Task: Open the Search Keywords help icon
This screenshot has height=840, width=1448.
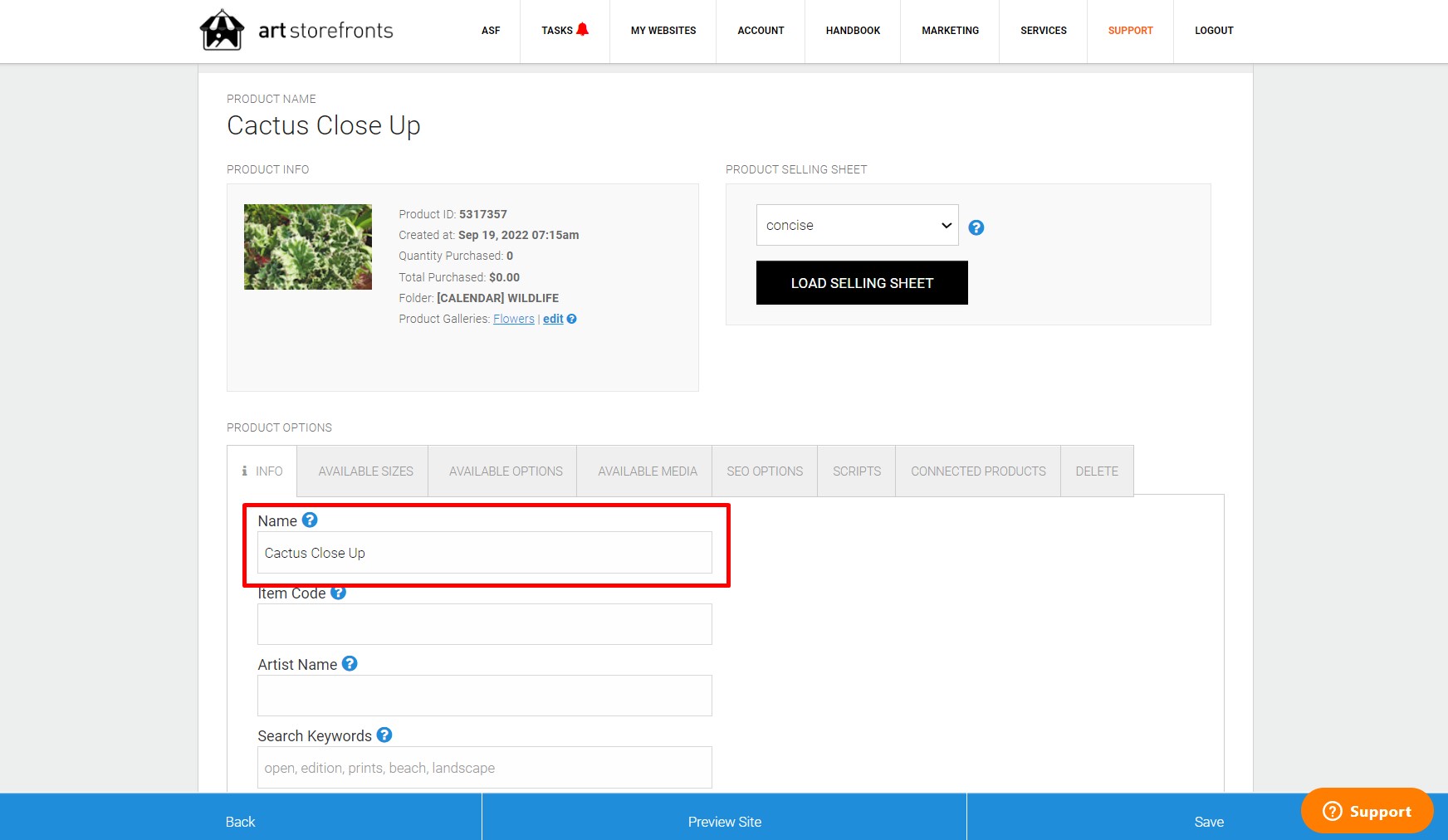Action: [384, 735]
